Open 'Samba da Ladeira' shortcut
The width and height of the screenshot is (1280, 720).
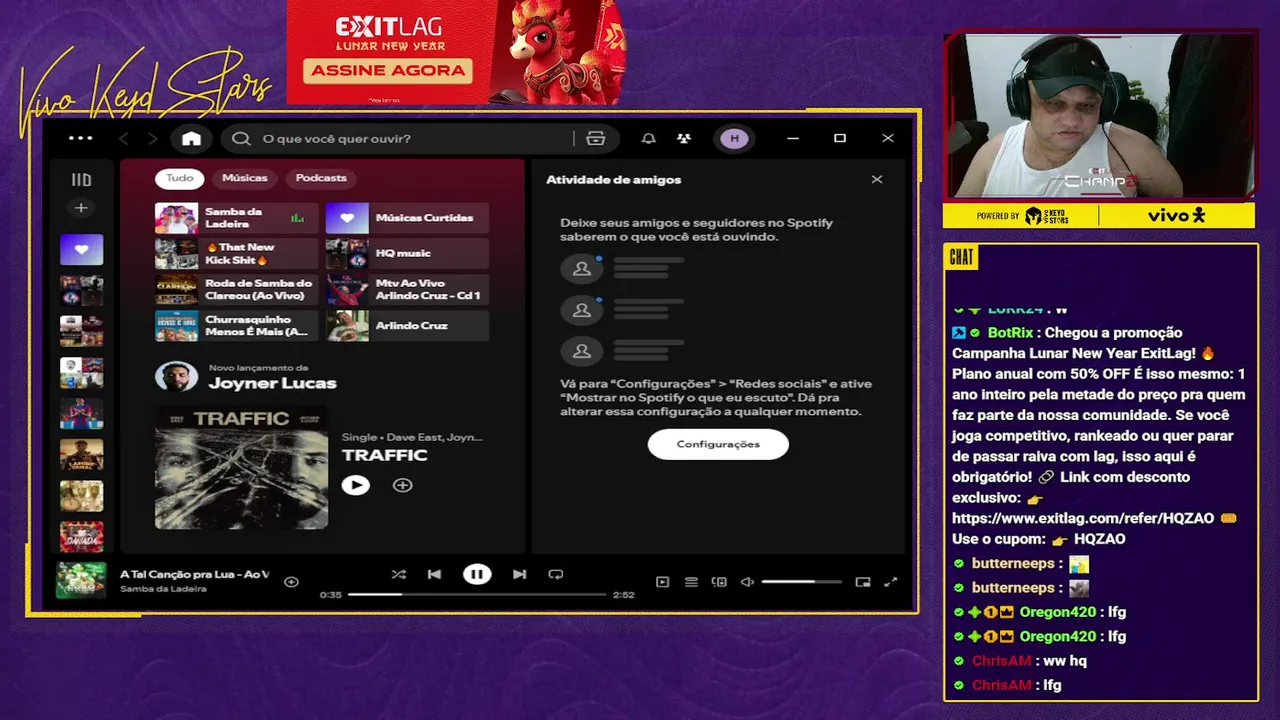click(x=236, y=218)
